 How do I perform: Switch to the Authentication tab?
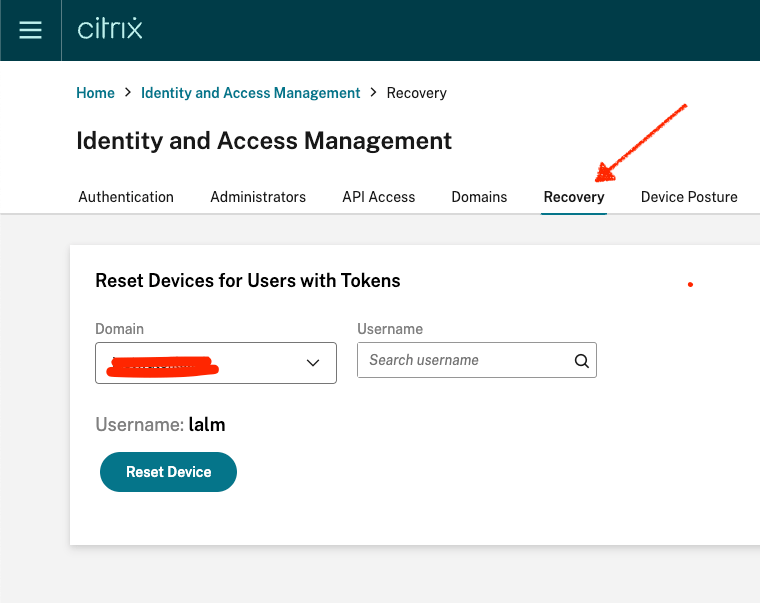(126, 197)
